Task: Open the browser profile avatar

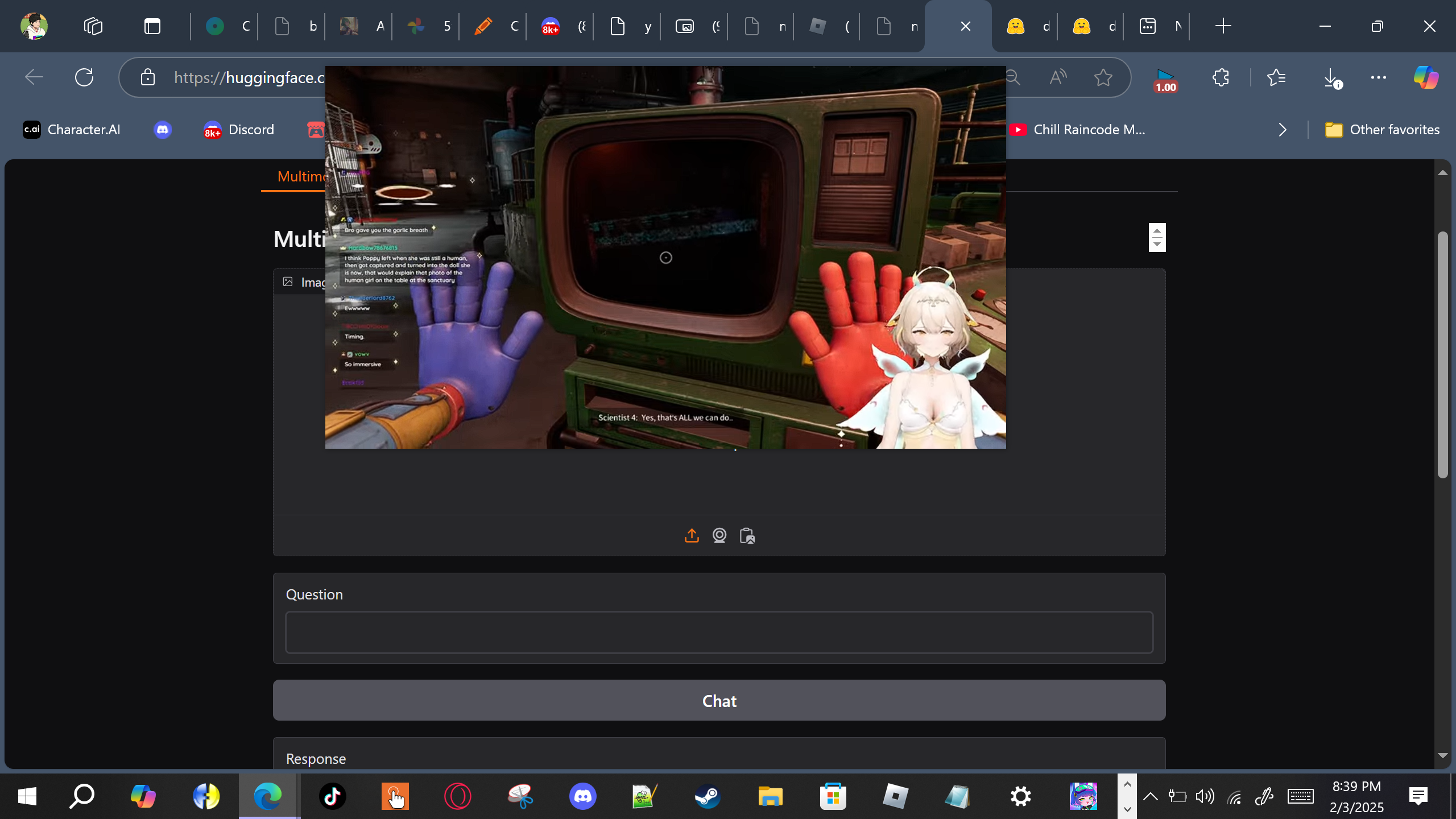Action: tap(34, 26)
